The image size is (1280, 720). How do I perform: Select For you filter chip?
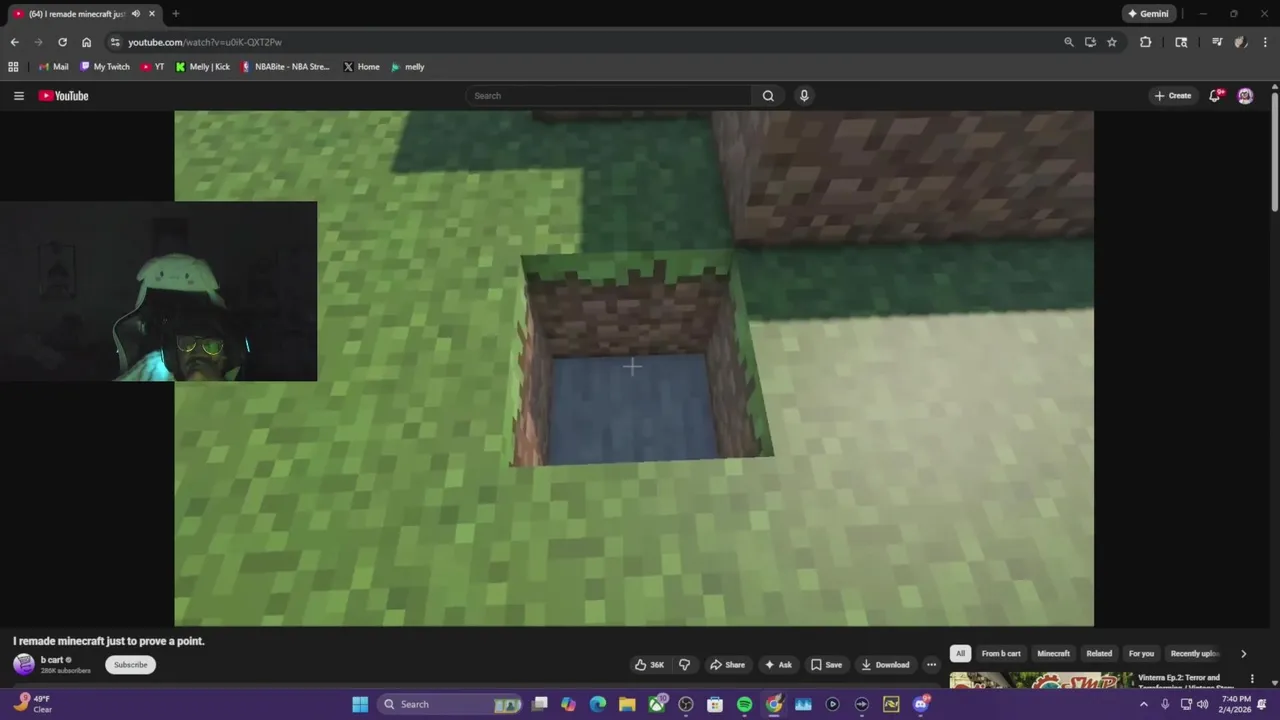tap(1141, 654)
